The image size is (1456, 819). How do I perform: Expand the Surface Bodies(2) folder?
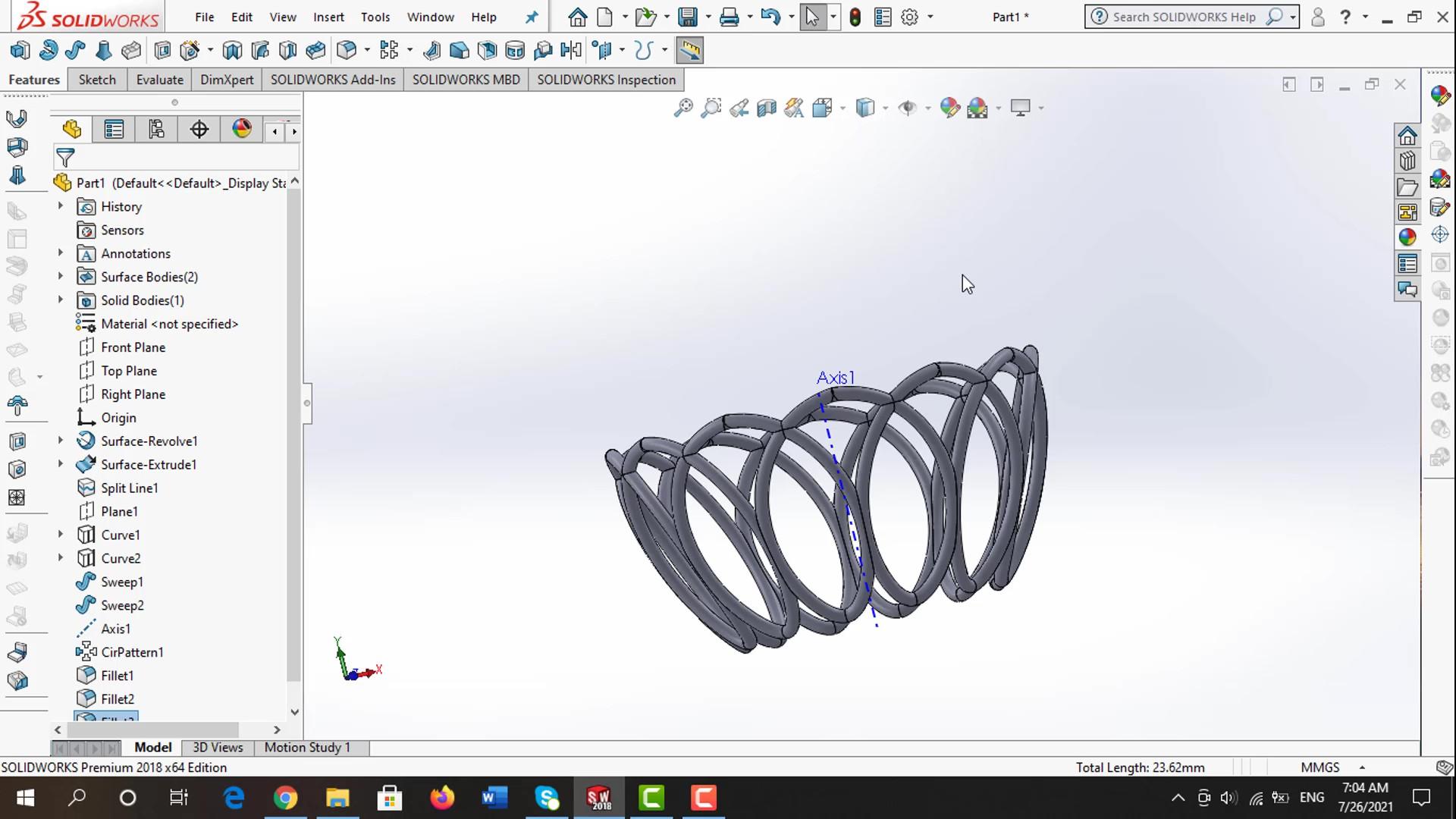coord(61,277)
